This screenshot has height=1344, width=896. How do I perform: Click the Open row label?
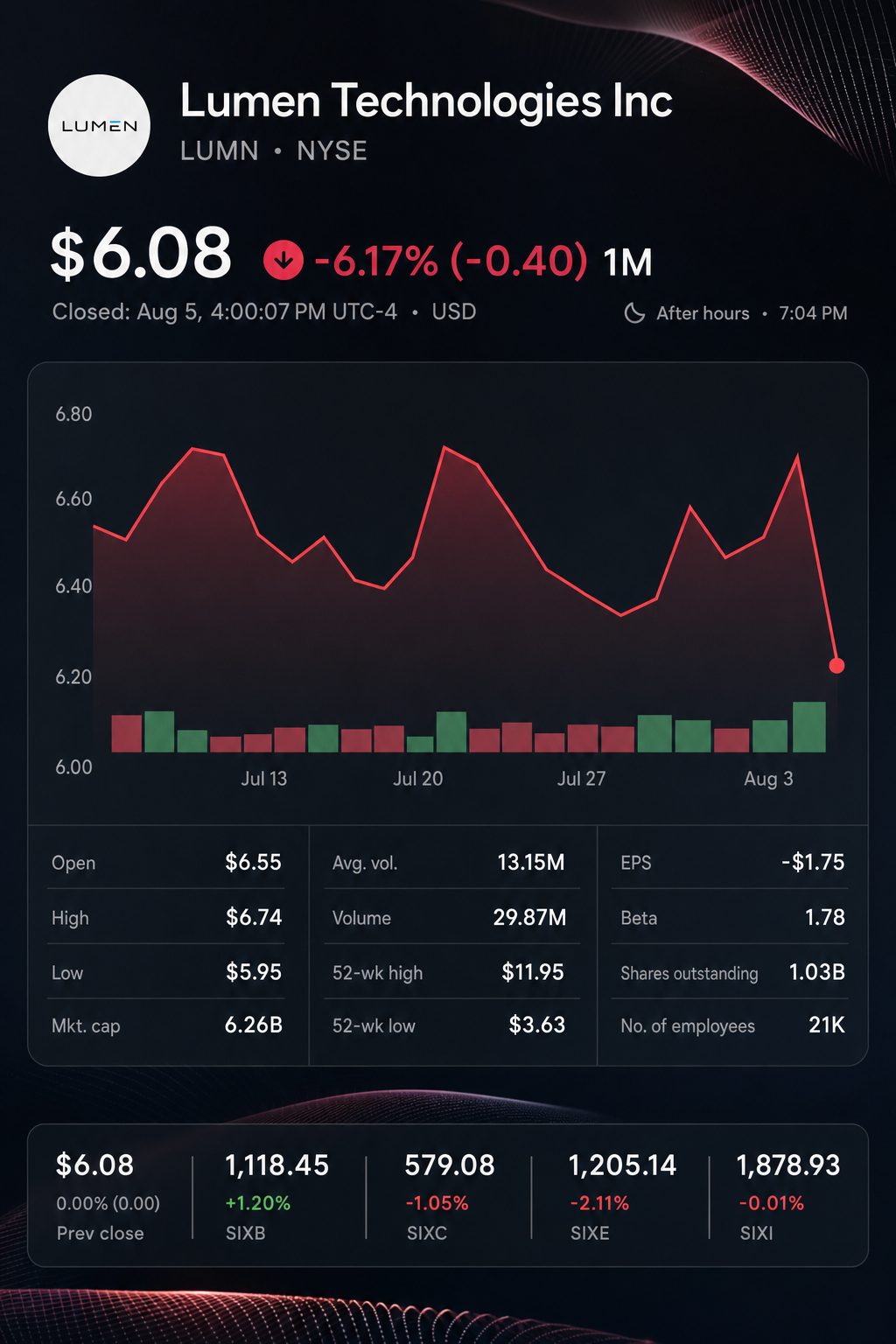[x=73, y=863]
